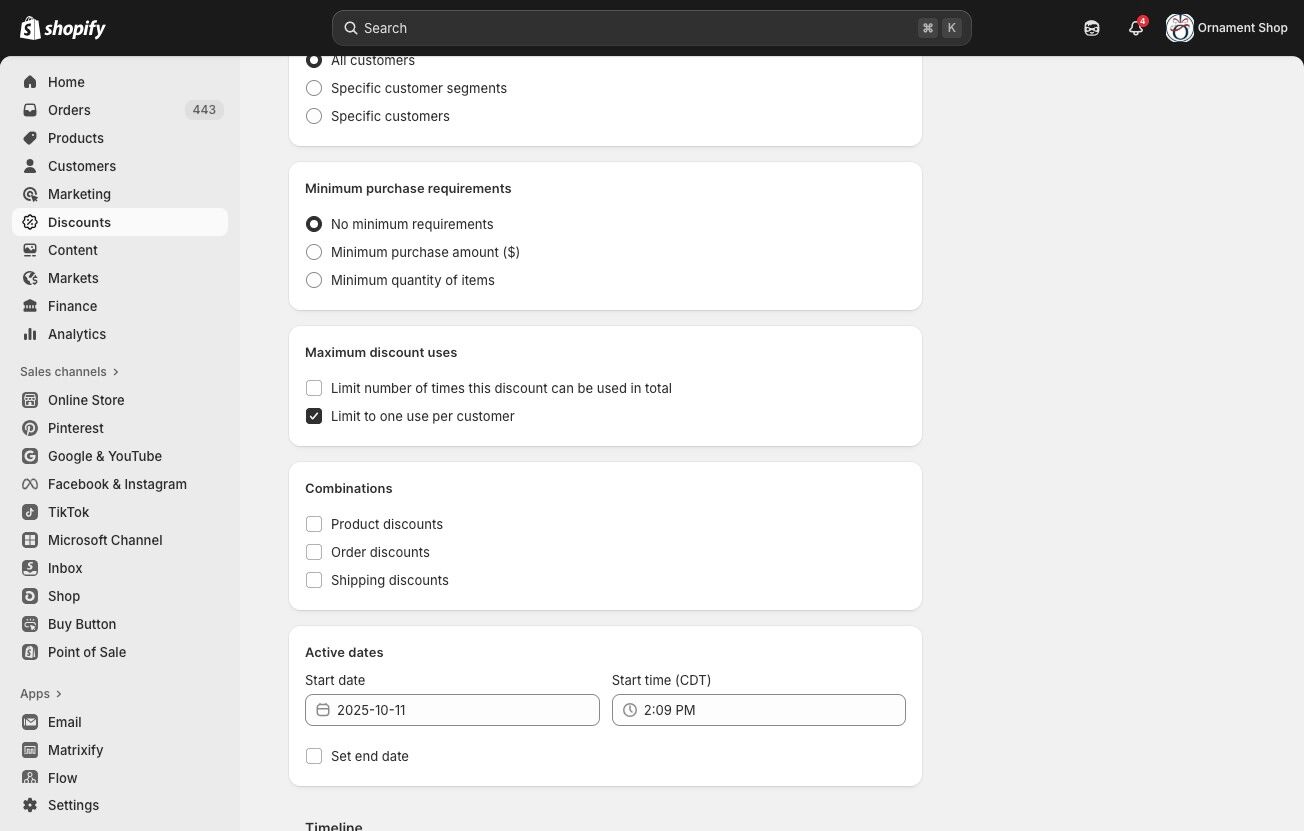Image resolution: width=1304 pixels, height=831 pixels.
Task: Go to Analytics in sidebar
Action: pos(76,334)
